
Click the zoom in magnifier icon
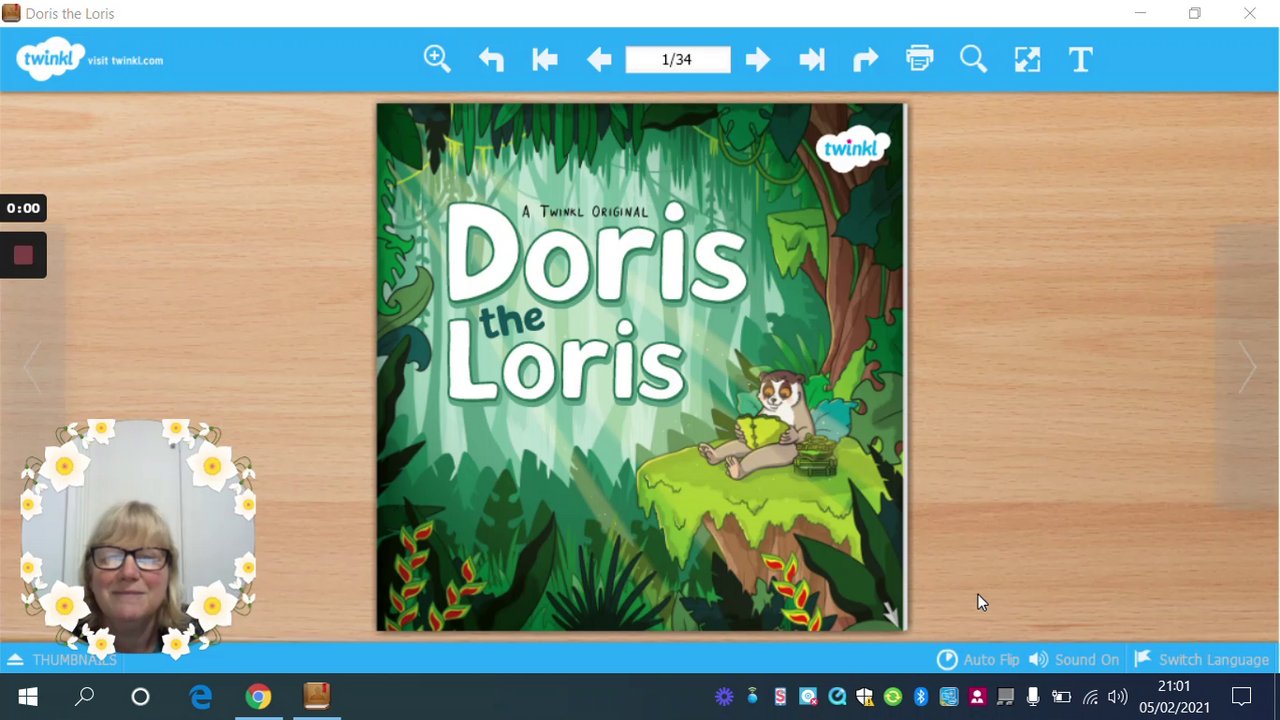click(437, 59)
